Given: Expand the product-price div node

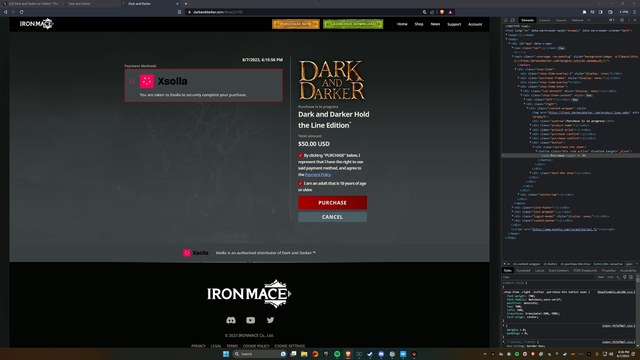Looking at the screenshot, I should (x=530, y=130).
